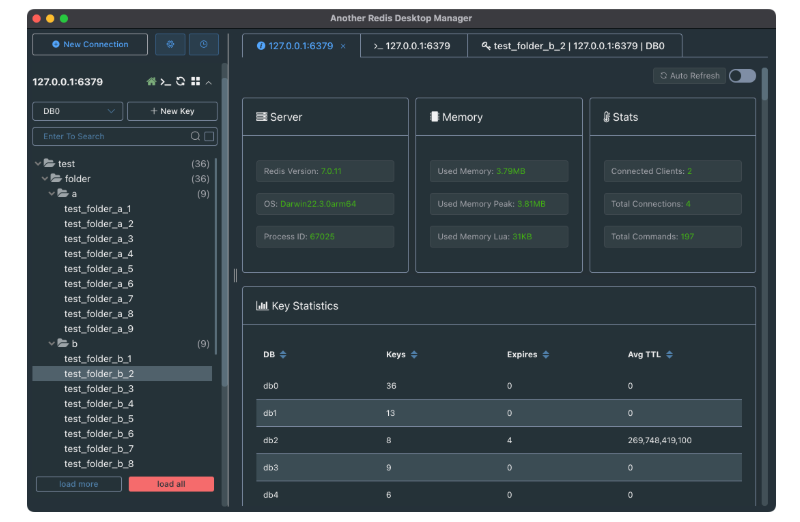Click the Total Commands 197 field

672,237
